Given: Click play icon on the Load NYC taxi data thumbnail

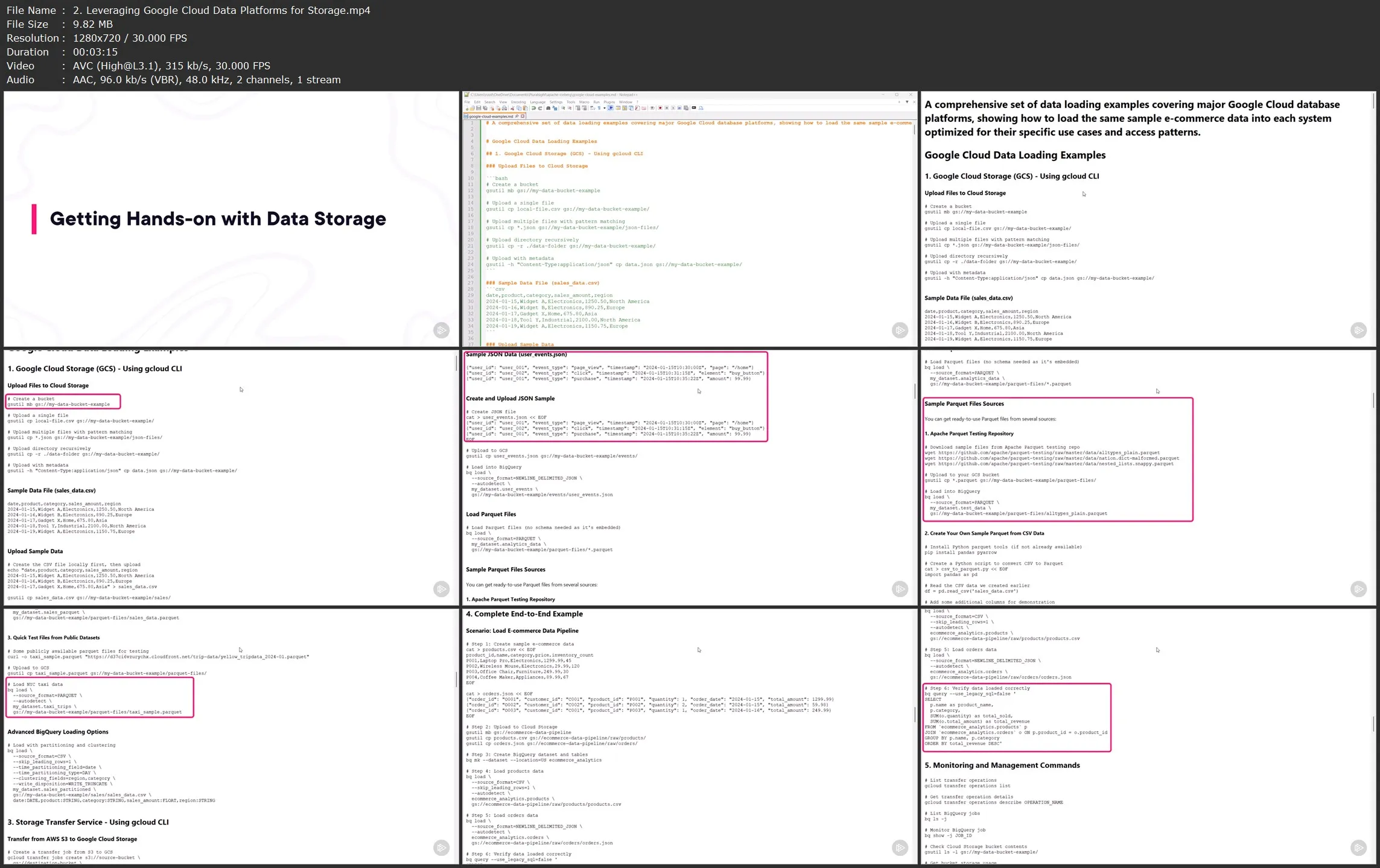Looking at the screenshot, I should [442, 847].
